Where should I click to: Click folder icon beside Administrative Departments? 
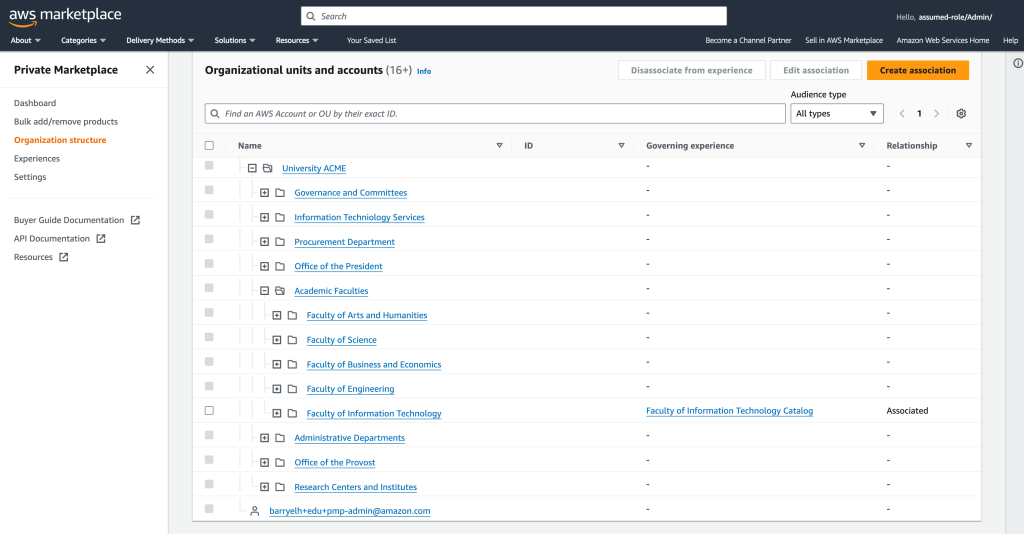(280, 438)
